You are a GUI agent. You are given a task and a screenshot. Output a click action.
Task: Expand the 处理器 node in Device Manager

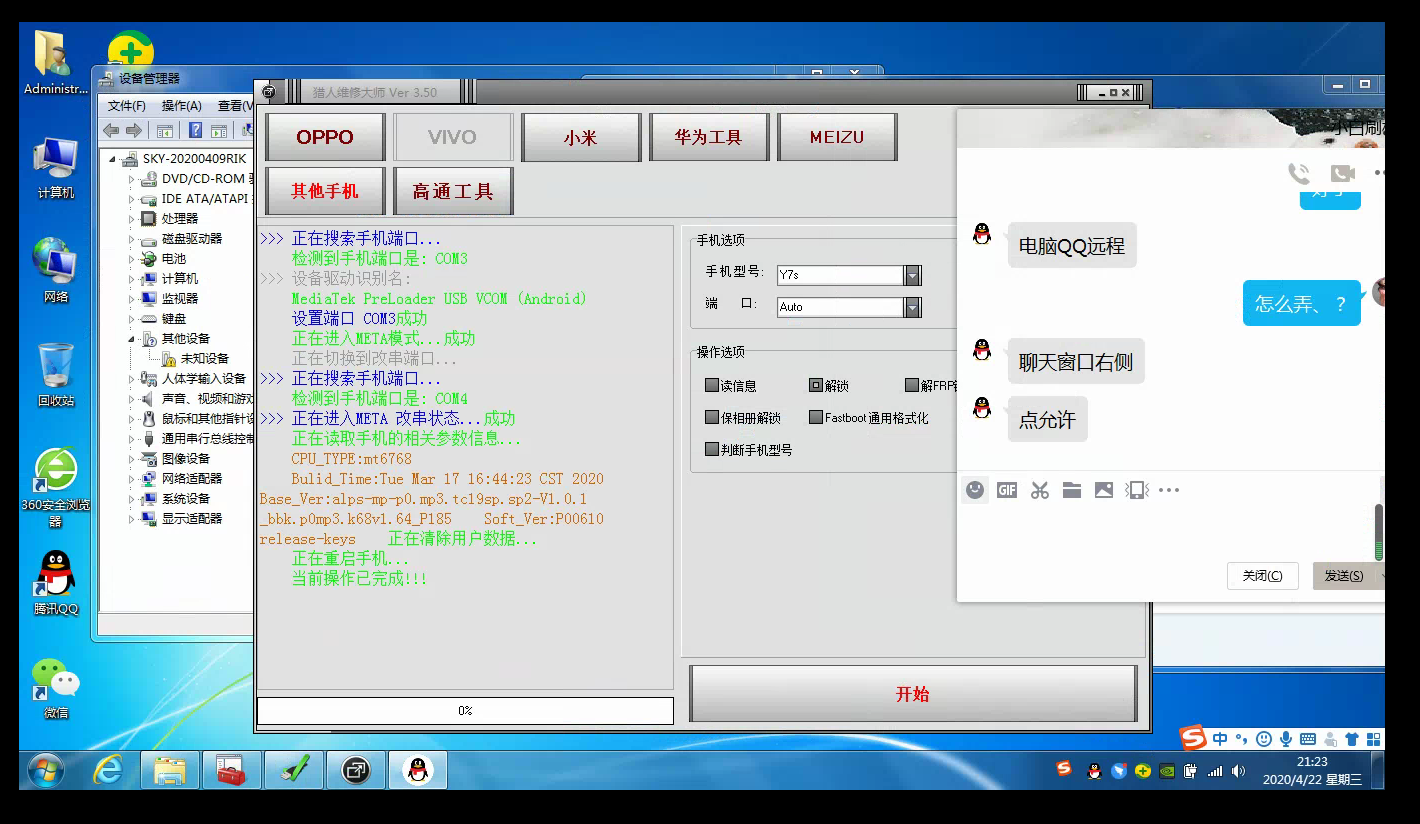[131, 219]
